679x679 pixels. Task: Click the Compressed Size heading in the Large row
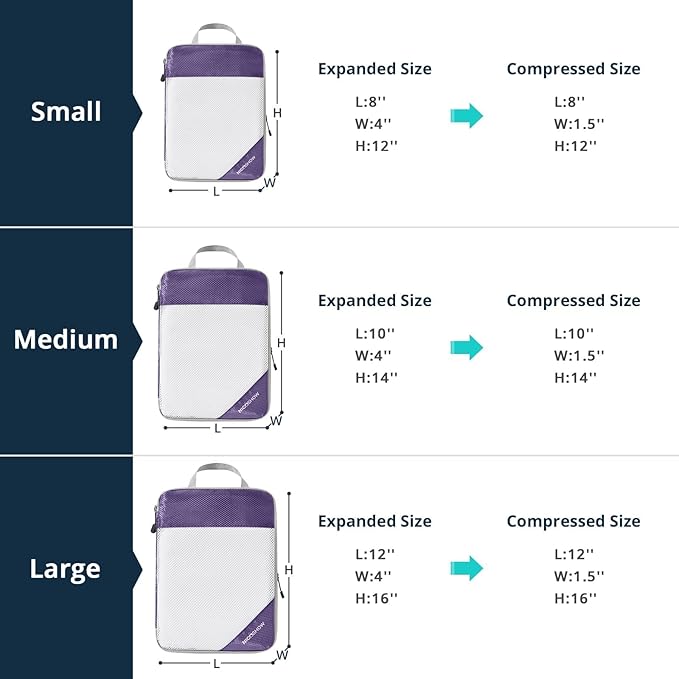pyautogui.click(x=573, y=521)
